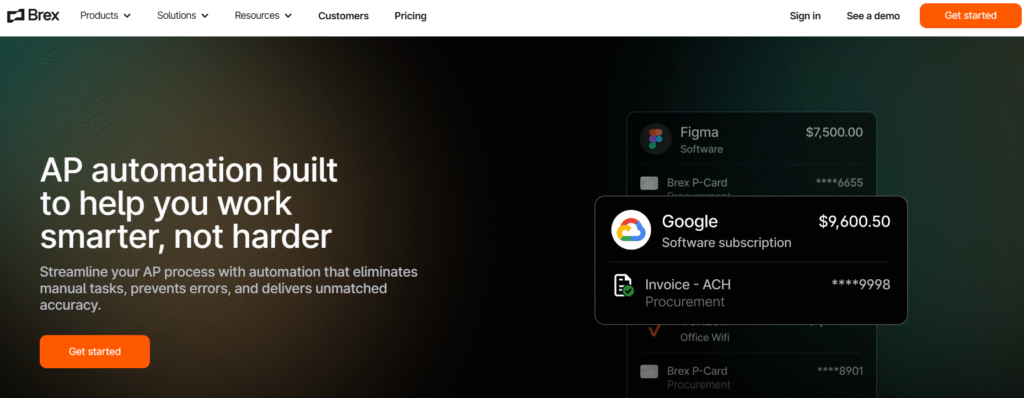Click the ****6655 card number
Image resolution: width=1024 pixels, height=398 pixels.
point(839,182)
